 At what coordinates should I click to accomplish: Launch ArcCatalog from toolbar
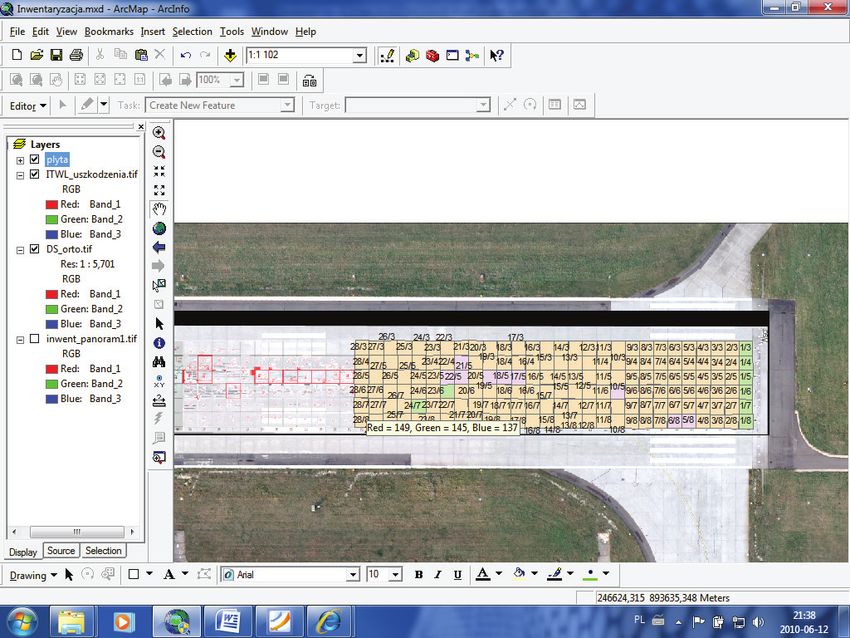[x=413, y=55]
